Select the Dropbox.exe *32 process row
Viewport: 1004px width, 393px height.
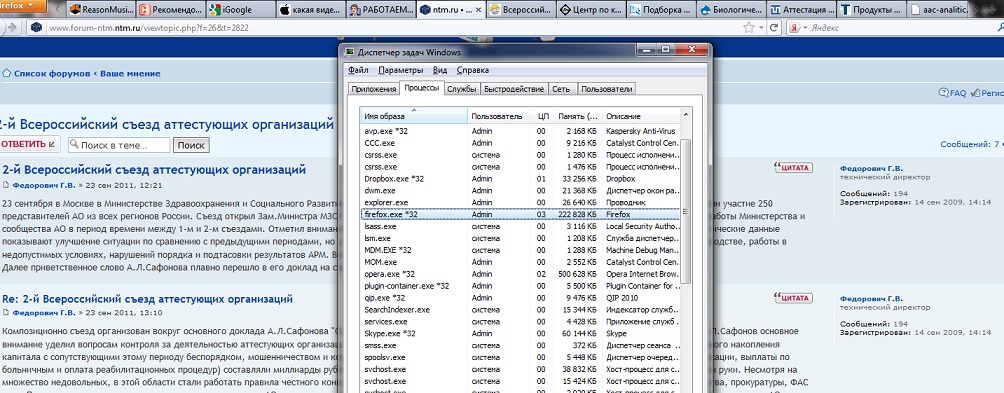520,179
